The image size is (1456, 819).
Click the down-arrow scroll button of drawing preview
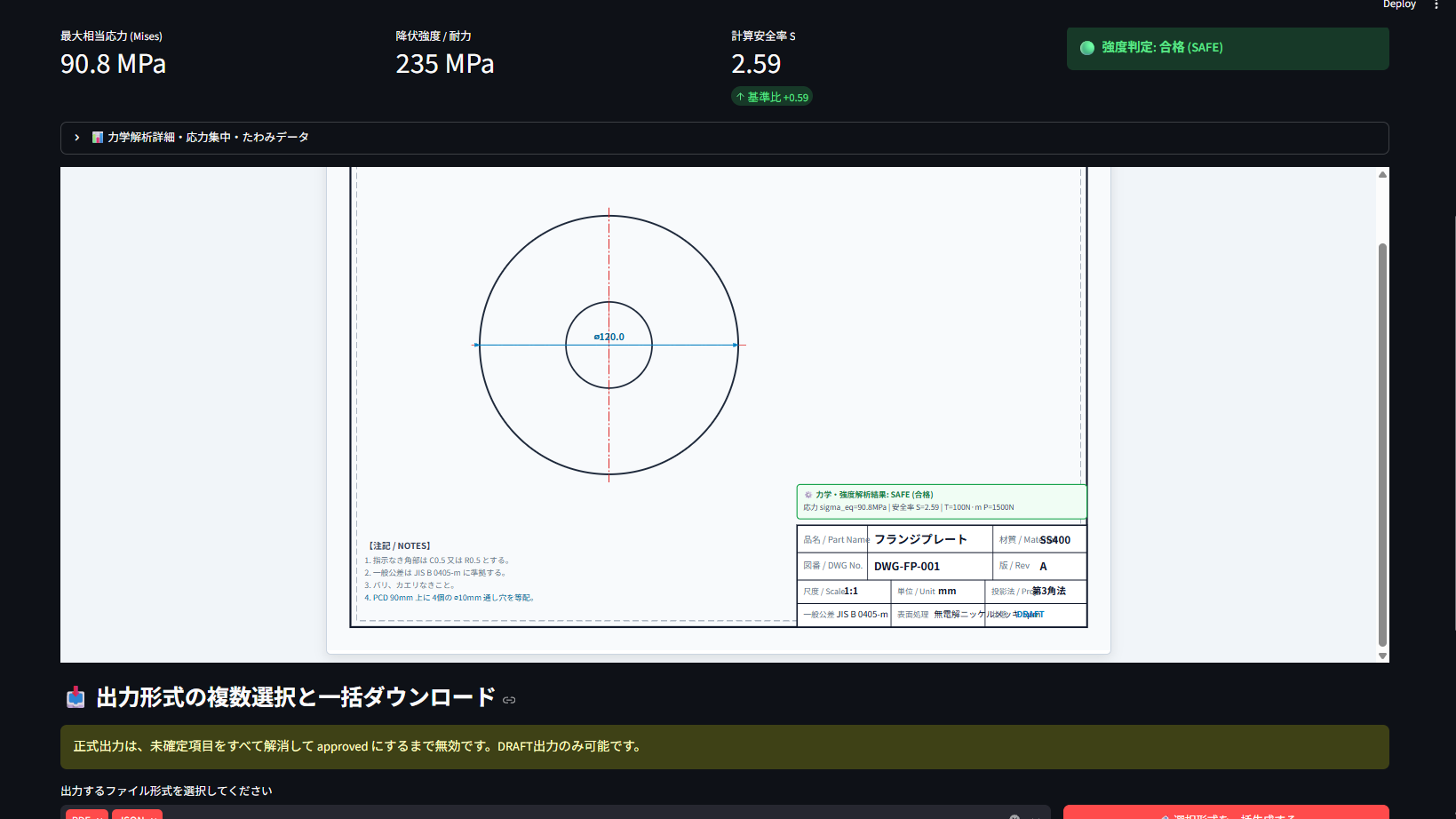pos(1382,656)
